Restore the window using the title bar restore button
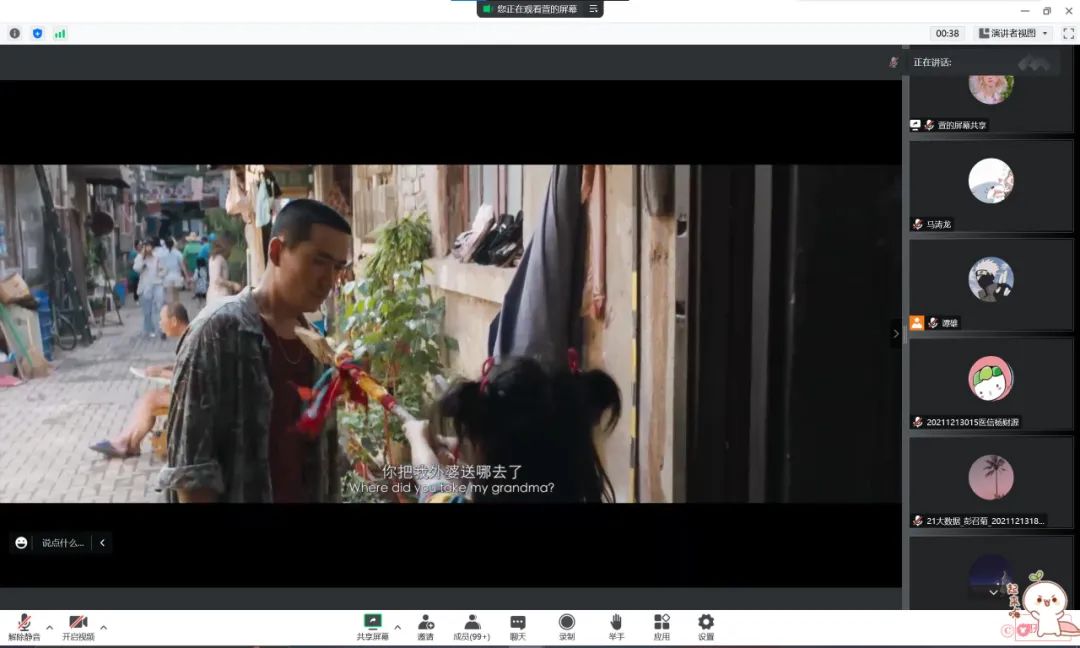This screenshot has width=1080, height=648. click(x=1047, y=10)
